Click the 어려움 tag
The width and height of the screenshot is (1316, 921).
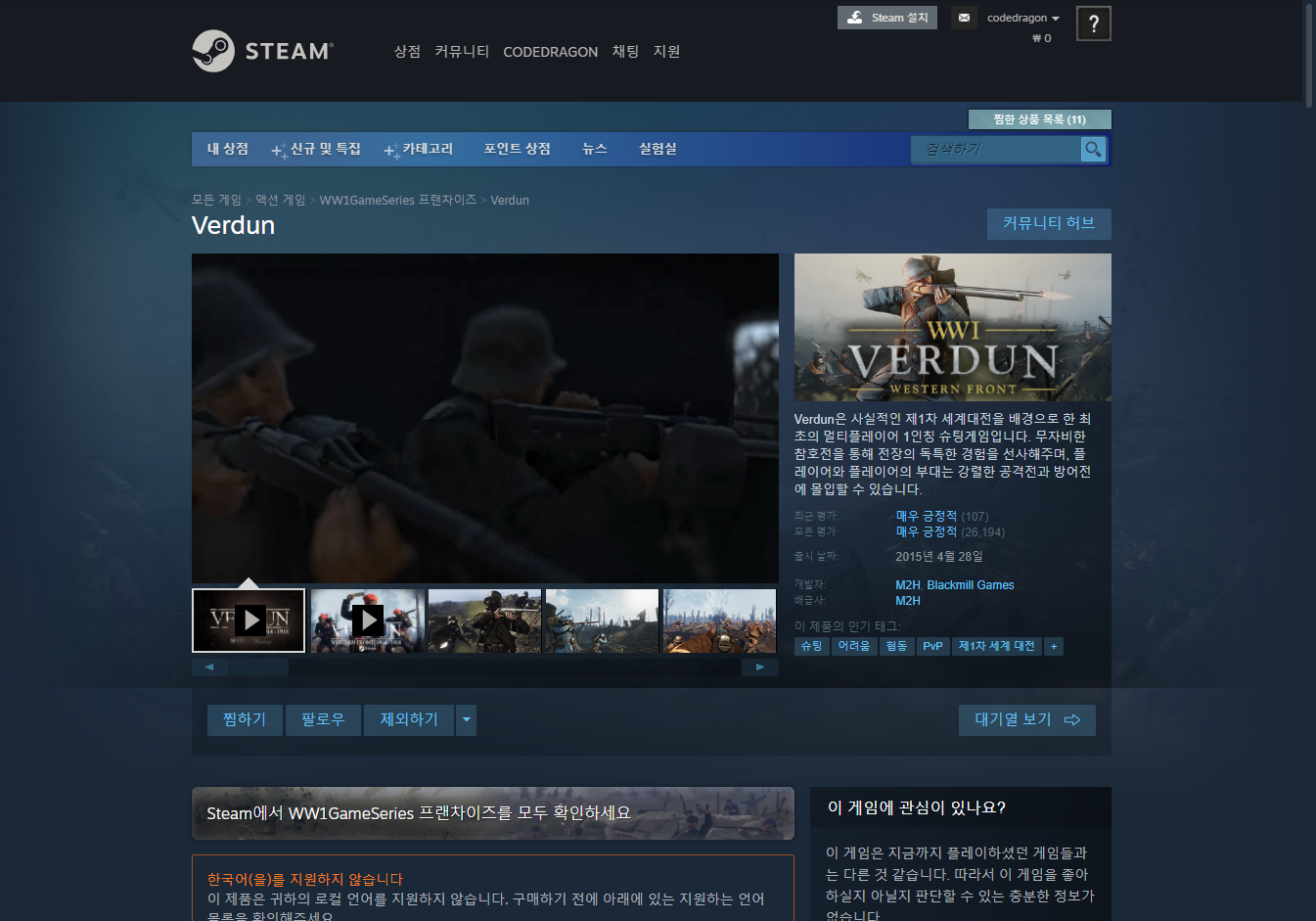click(x=853, y=646)
